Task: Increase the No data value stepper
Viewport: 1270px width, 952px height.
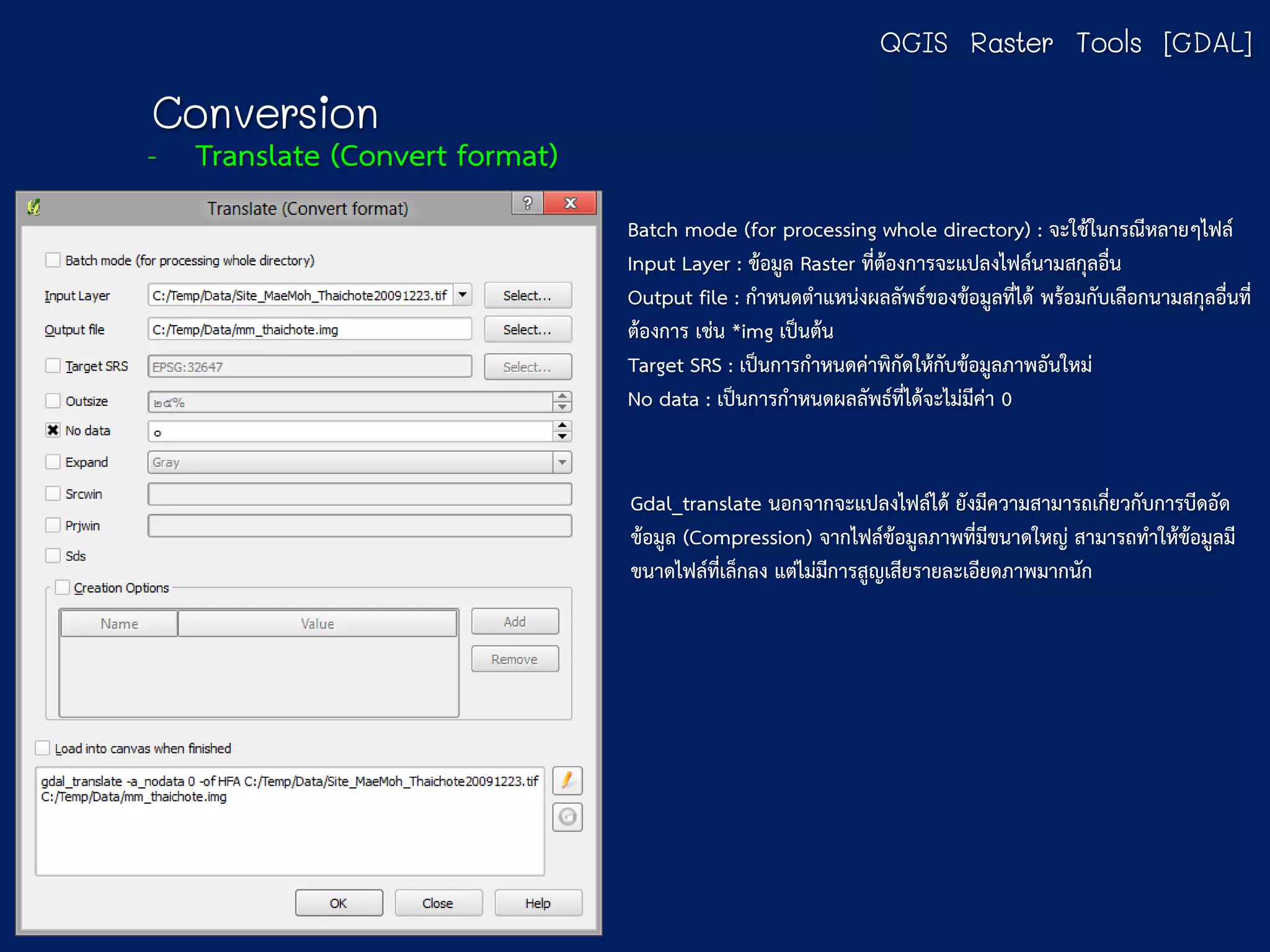Action: click(562, 426)
